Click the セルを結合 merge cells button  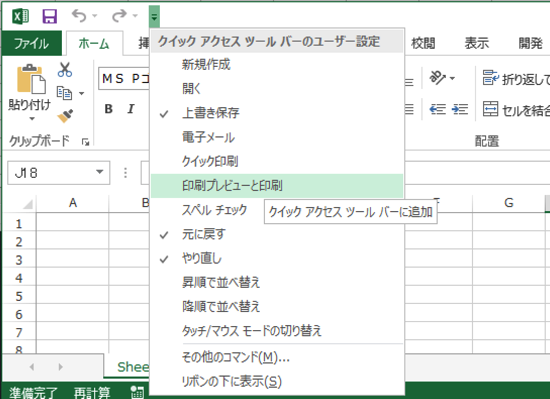pos(516,109)
